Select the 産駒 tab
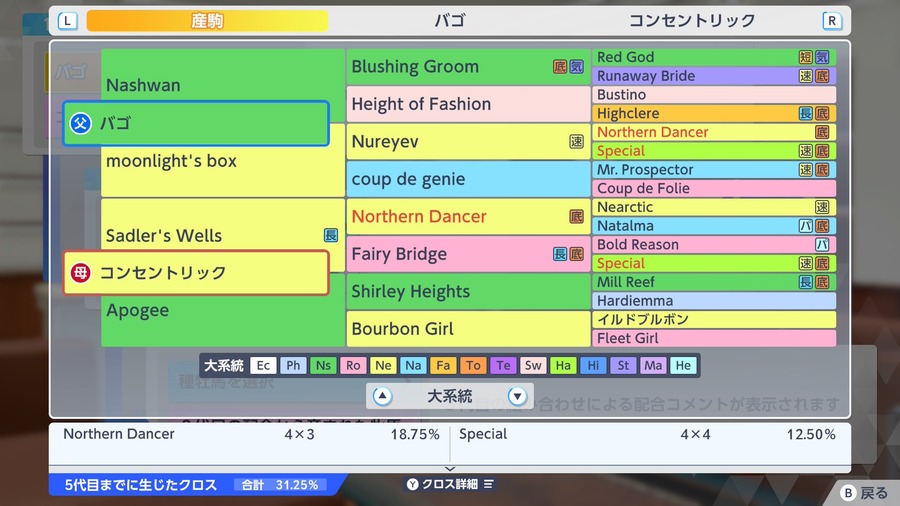The width and height of the screenshot is (900, 506). coord(207,21)
